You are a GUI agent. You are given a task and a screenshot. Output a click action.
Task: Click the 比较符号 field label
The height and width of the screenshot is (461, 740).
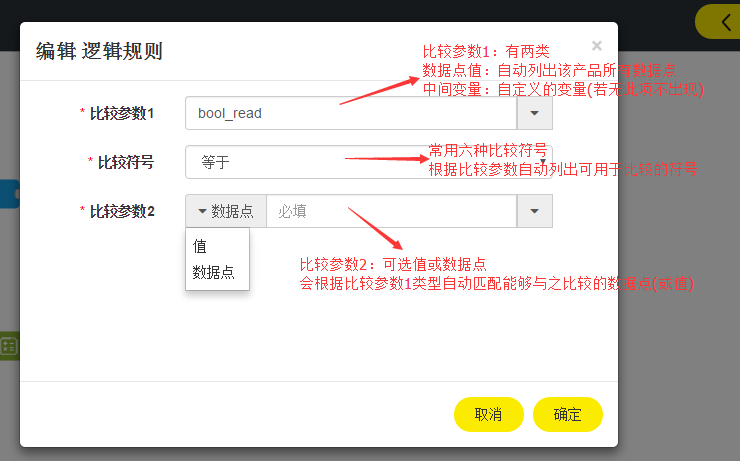coord(125,162)
